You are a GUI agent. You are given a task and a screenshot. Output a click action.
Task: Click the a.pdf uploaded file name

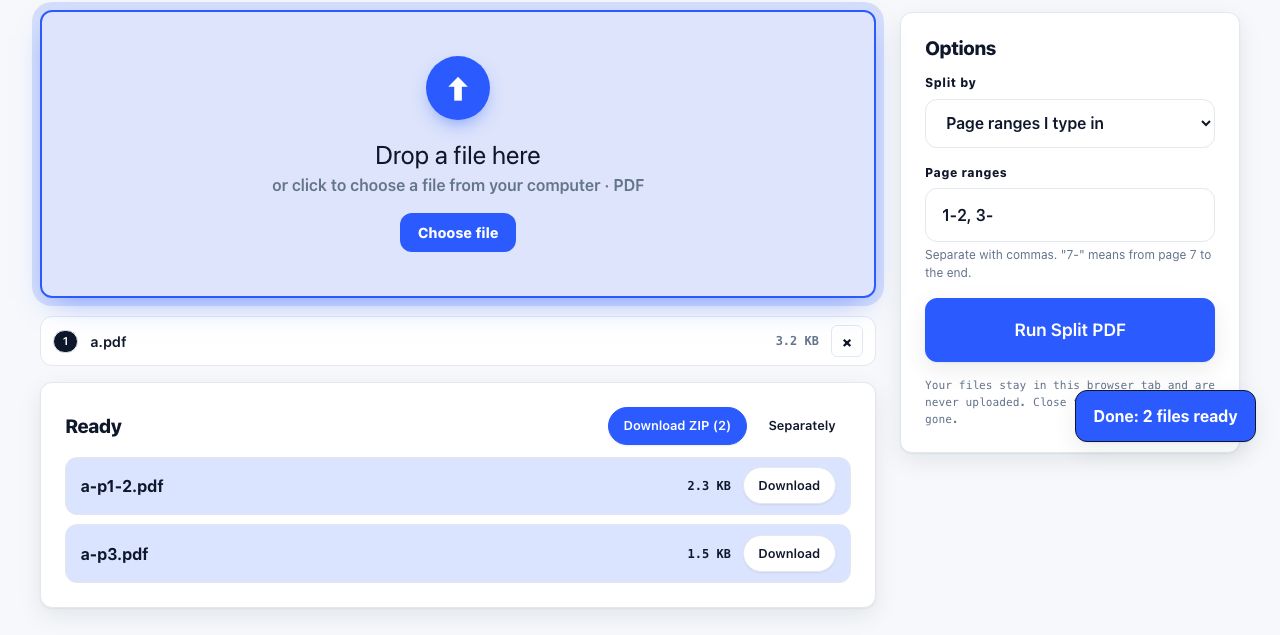(x=108, y=342)
